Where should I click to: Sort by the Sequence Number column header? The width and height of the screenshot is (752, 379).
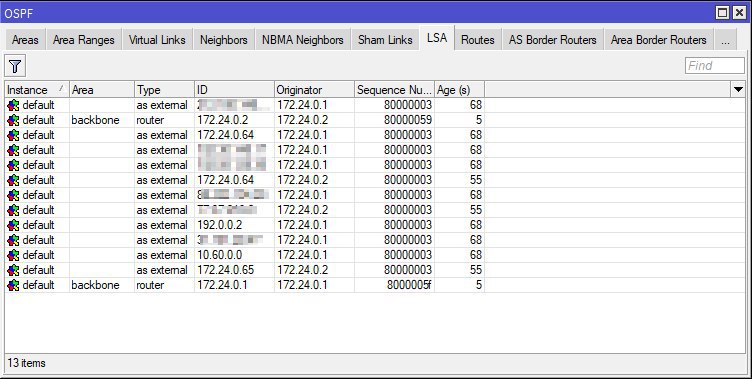point(395,90)
